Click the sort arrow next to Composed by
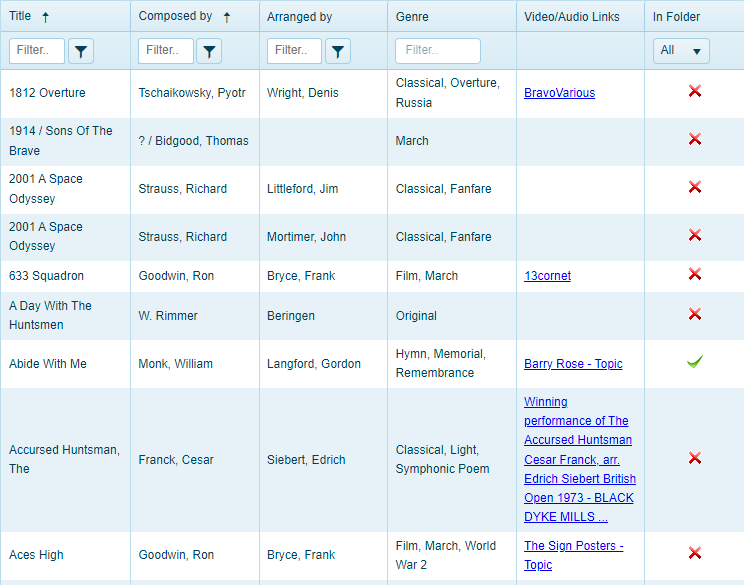744x585 pixels. tap(226, 17)
